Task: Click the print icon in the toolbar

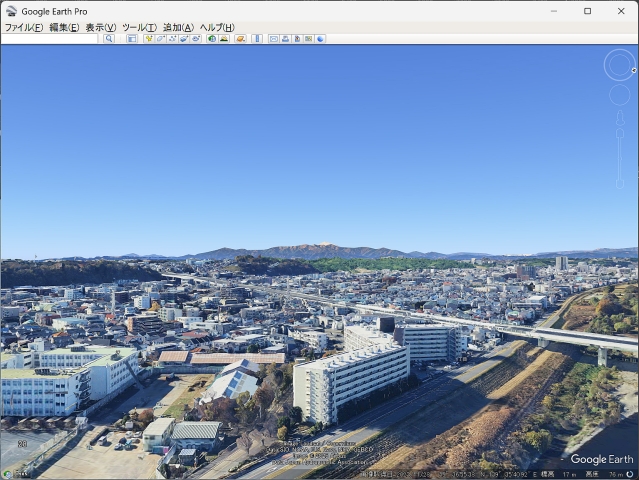Action: [x=285, y=39]
